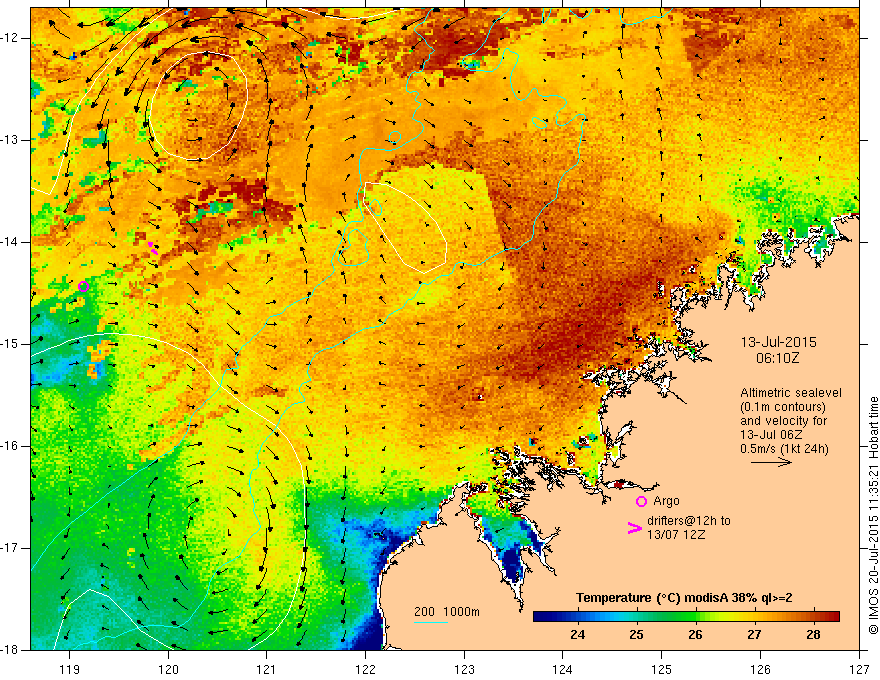The image size is (880, 680).
Task: Click the '0.5m/s (1kt 24h)' label
Action: coord(784,449)
